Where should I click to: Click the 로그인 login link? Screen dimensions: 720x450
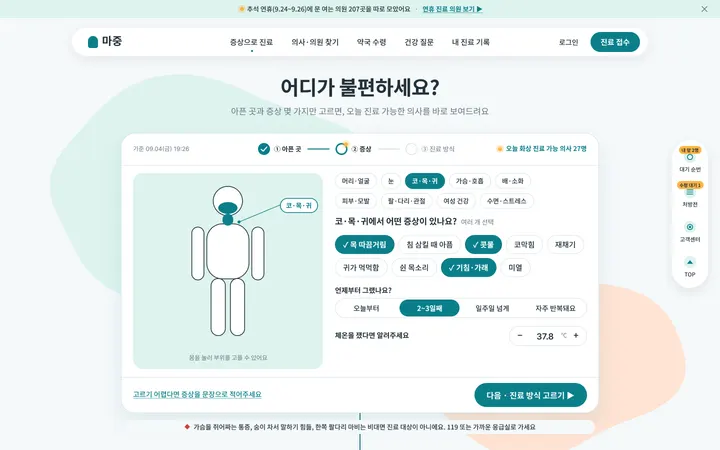tap(568, 42)
